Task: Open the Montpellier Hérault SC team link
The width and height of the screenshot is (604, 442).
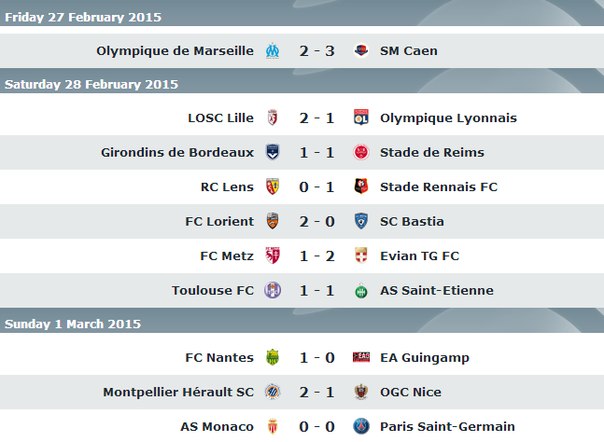Action: click(x=178, y=393)
